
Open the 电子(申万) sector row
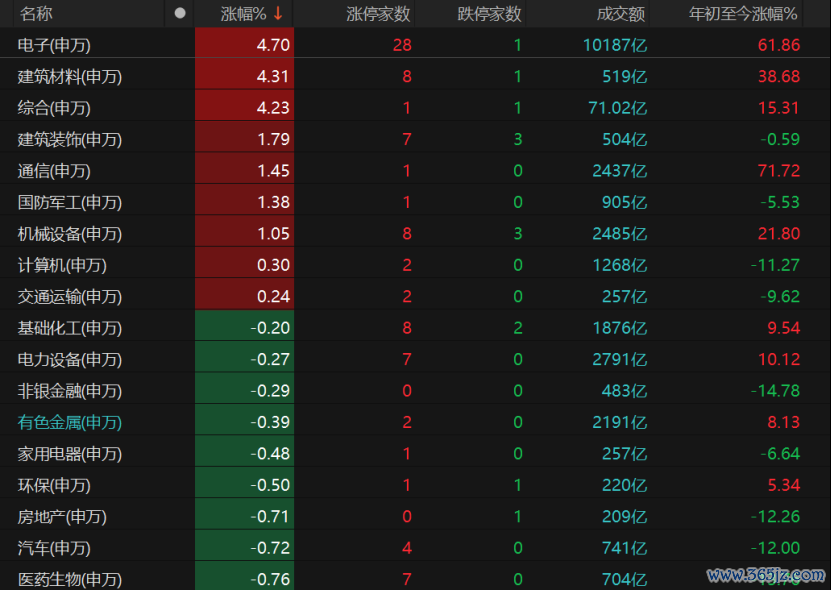pos(416,45)
